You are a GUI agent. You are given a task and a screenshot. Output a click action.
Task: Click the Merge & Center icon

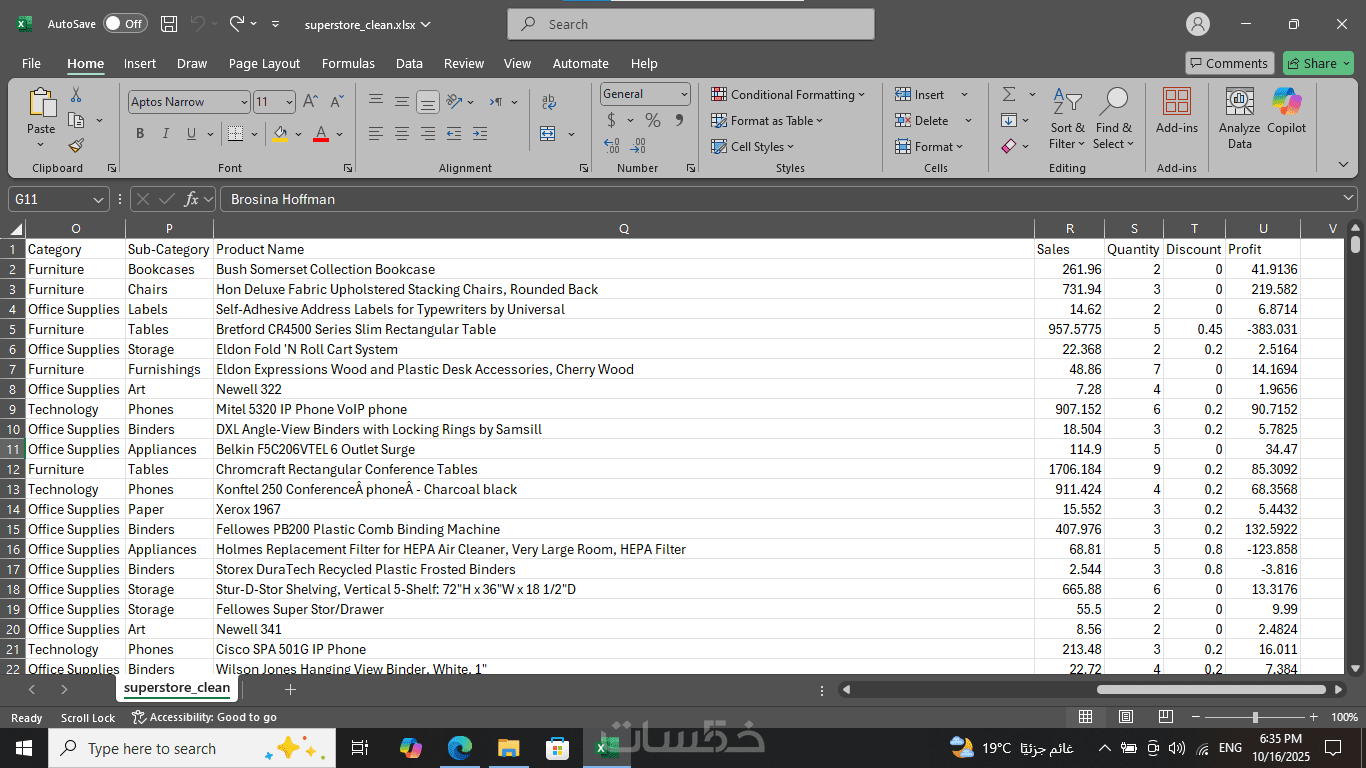point(548,134)
